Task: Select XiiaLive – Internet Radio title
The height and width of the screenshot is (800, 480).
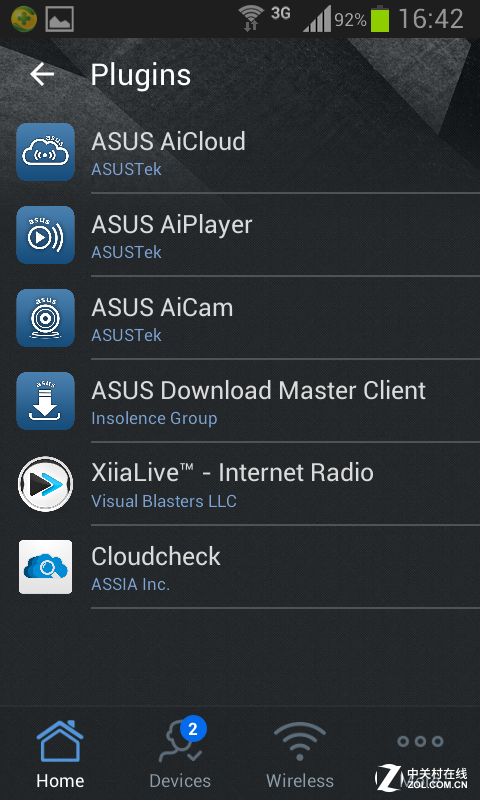Action: point(233,473)
